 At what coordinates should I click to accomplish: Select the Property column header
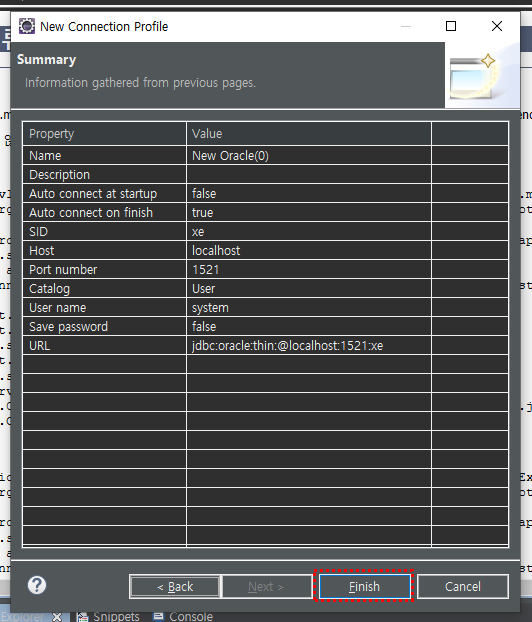[x=104, y=134]
